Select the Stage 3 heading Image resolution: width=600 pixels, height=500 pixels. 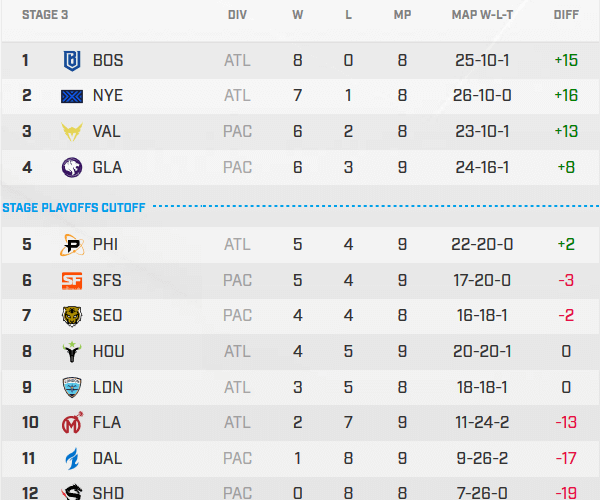37,15
